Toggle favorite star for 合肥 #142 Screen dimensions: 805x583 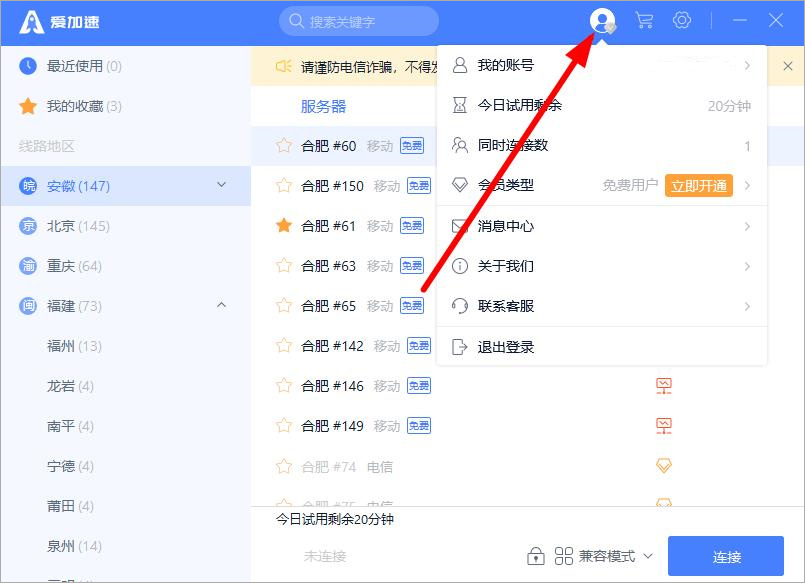(284, 345)
